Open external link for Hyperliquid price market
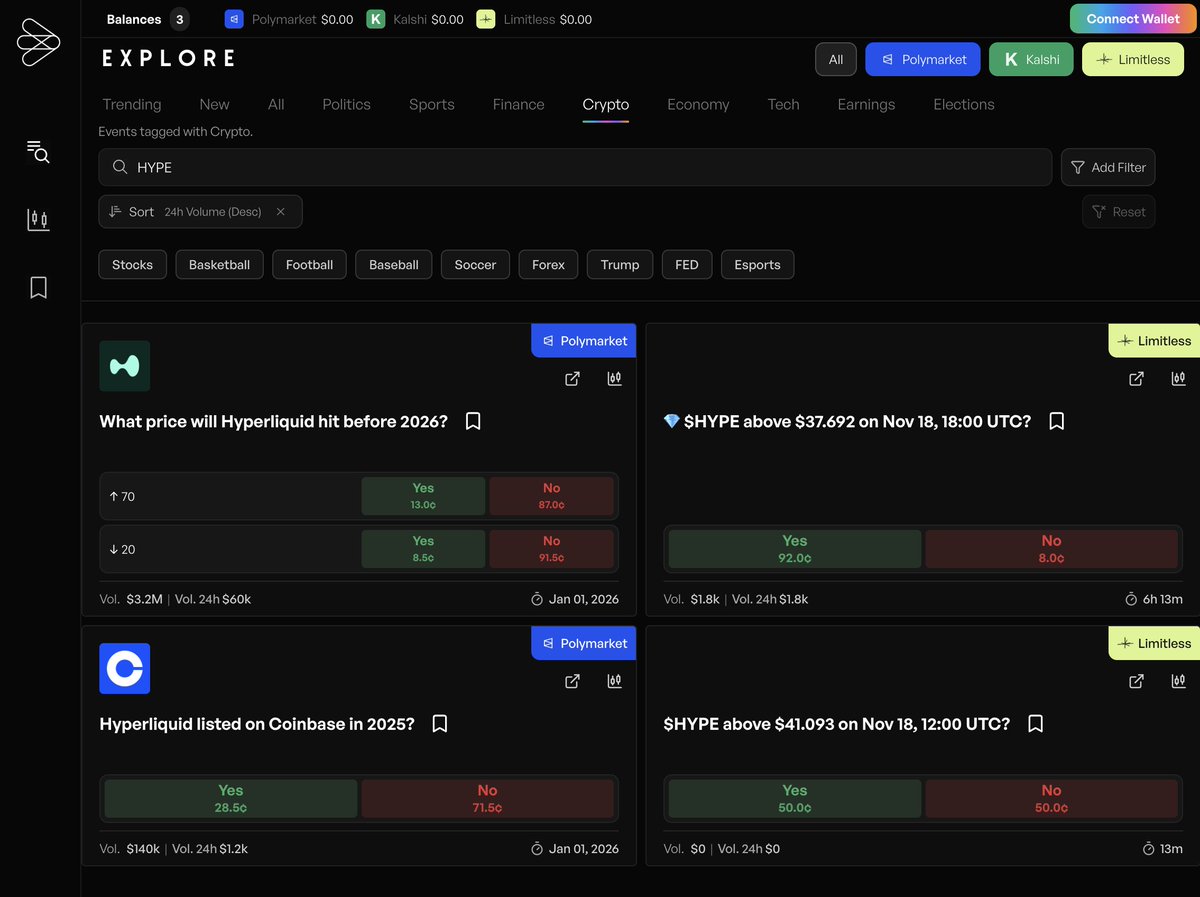Screen dimensions: 1200x897 point(572,378)
